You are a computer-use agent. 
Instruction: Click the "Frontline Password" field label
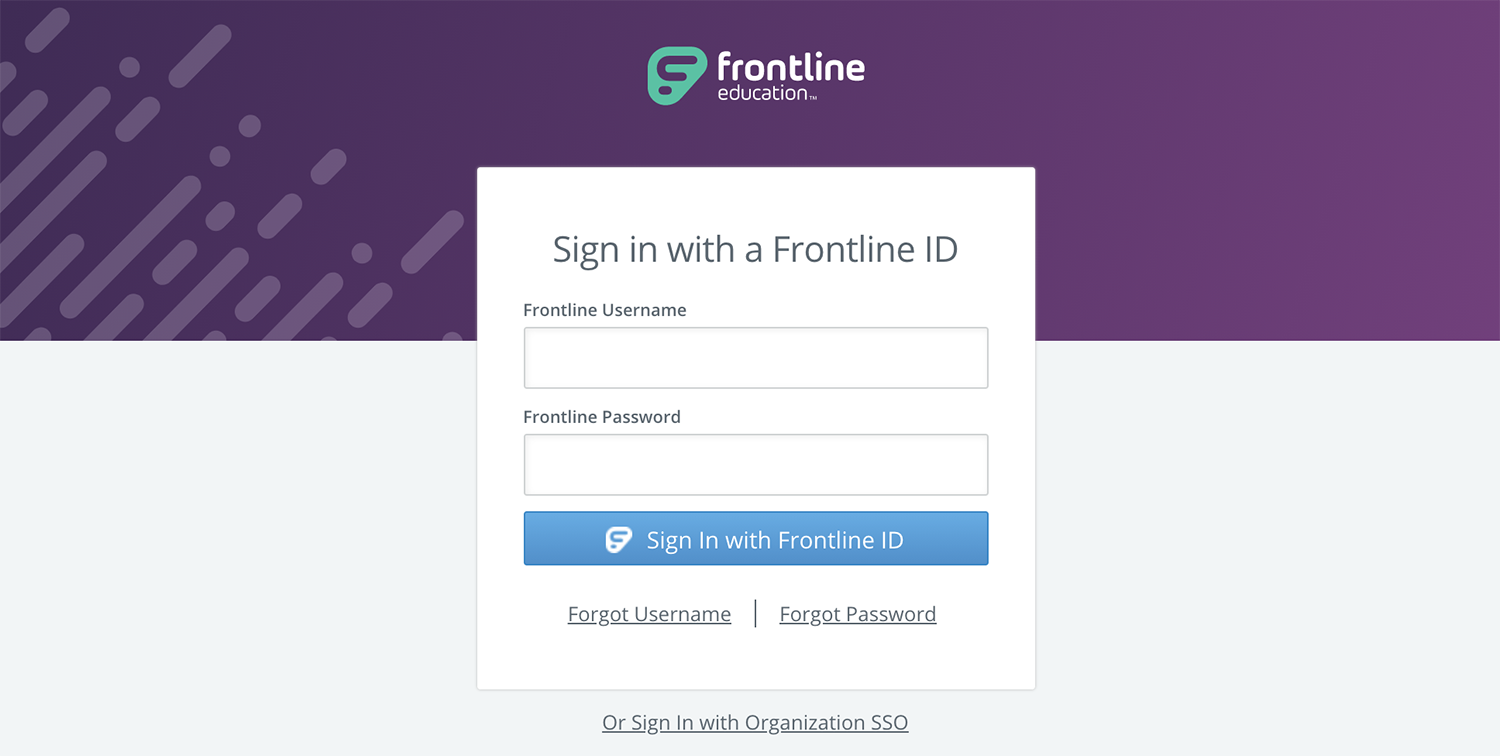pos(602,417)
